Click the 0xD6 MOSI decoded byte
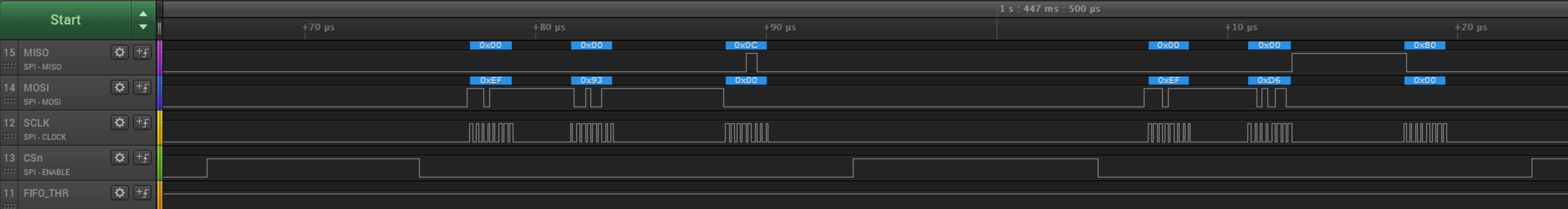The width and height of the screenshot is (1568, 209). click(1269, 80)
